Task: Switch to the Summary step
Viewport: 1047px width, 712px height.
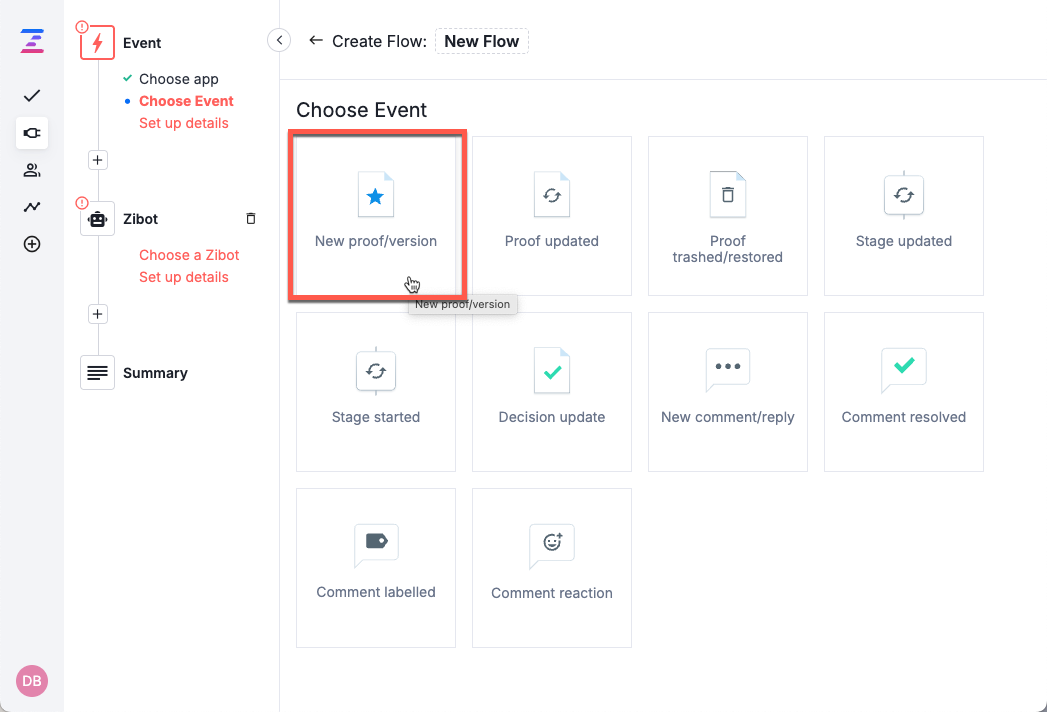Action: pyautogui.click(x=156, y=372)
